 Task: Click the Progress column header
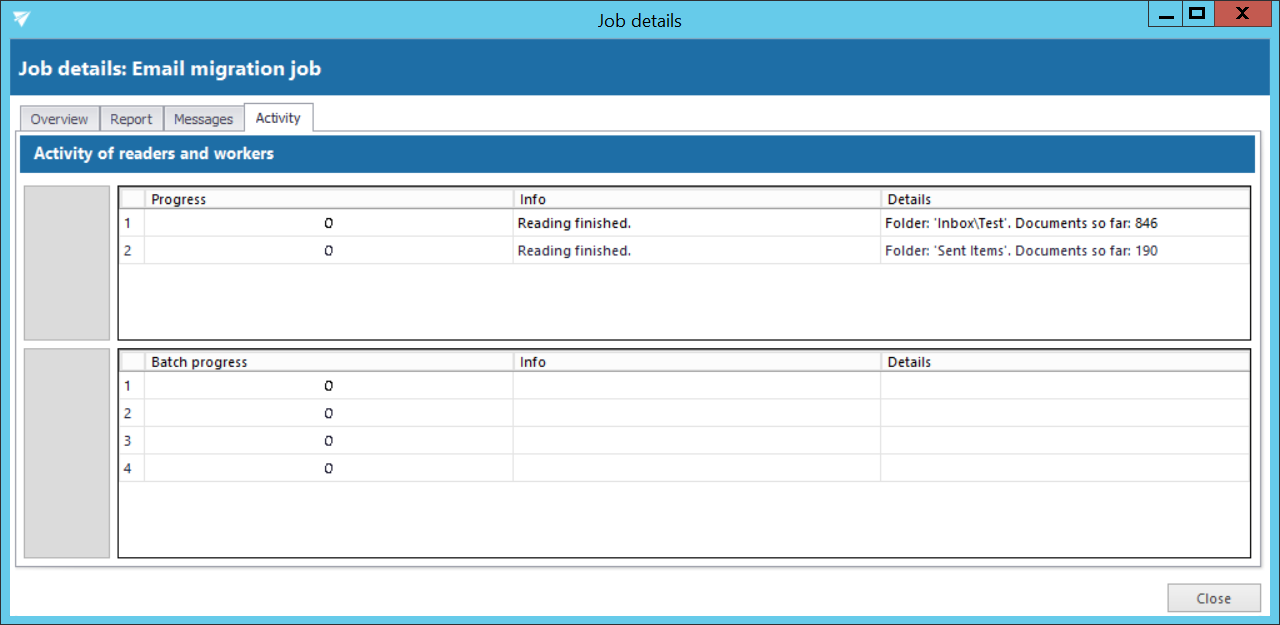coord(328,199)
